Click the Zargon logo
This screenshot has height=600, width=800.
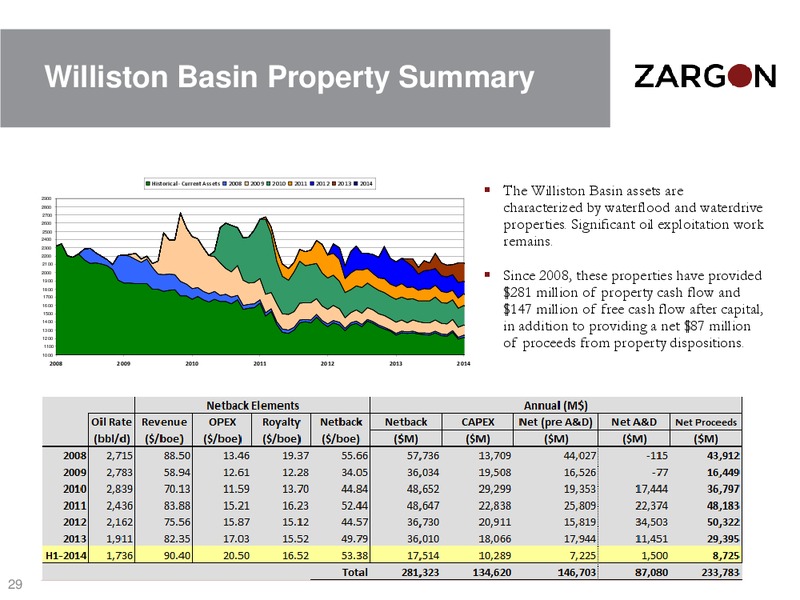705,76
